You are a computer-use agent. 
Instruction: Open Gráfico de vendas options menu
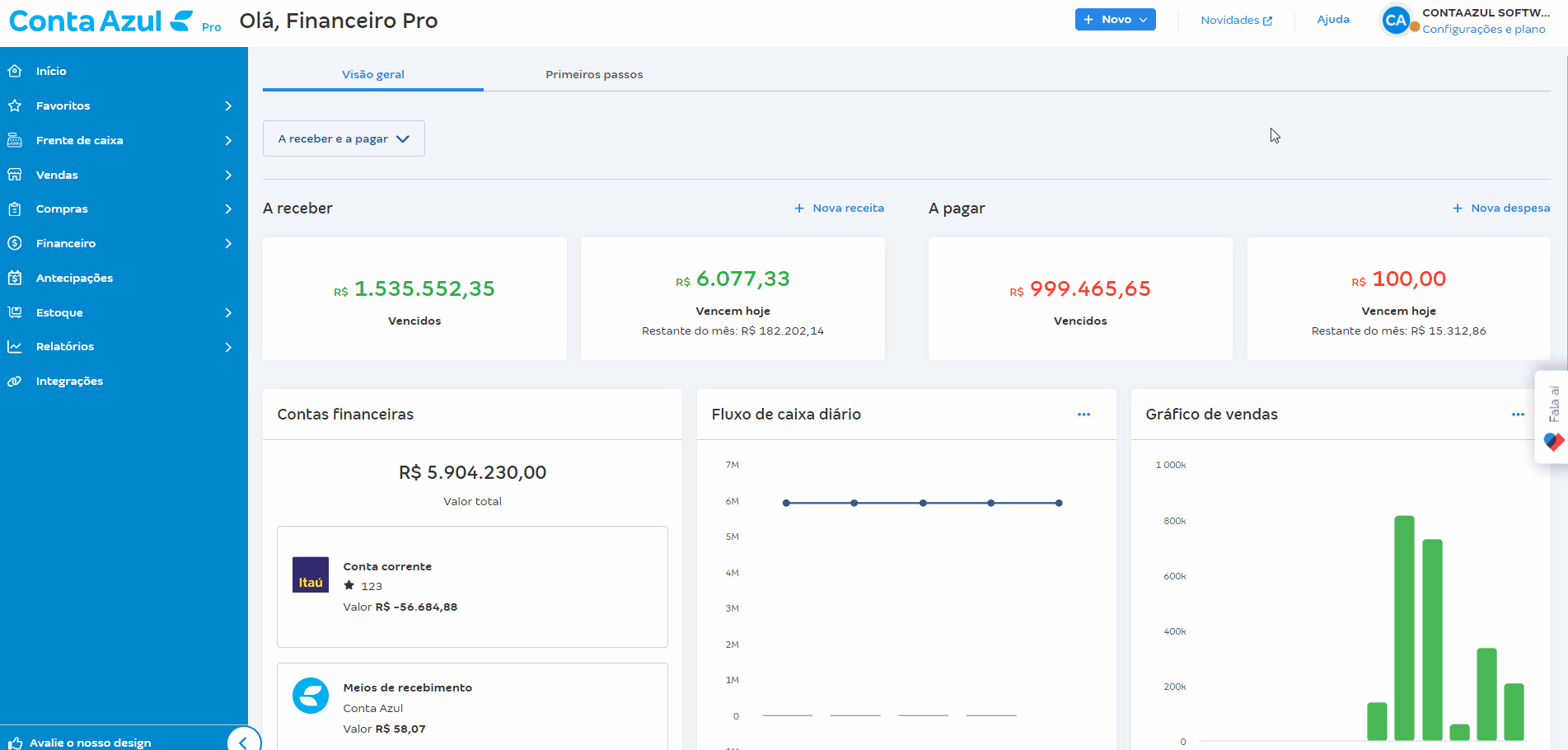(x=1518, y=415)
